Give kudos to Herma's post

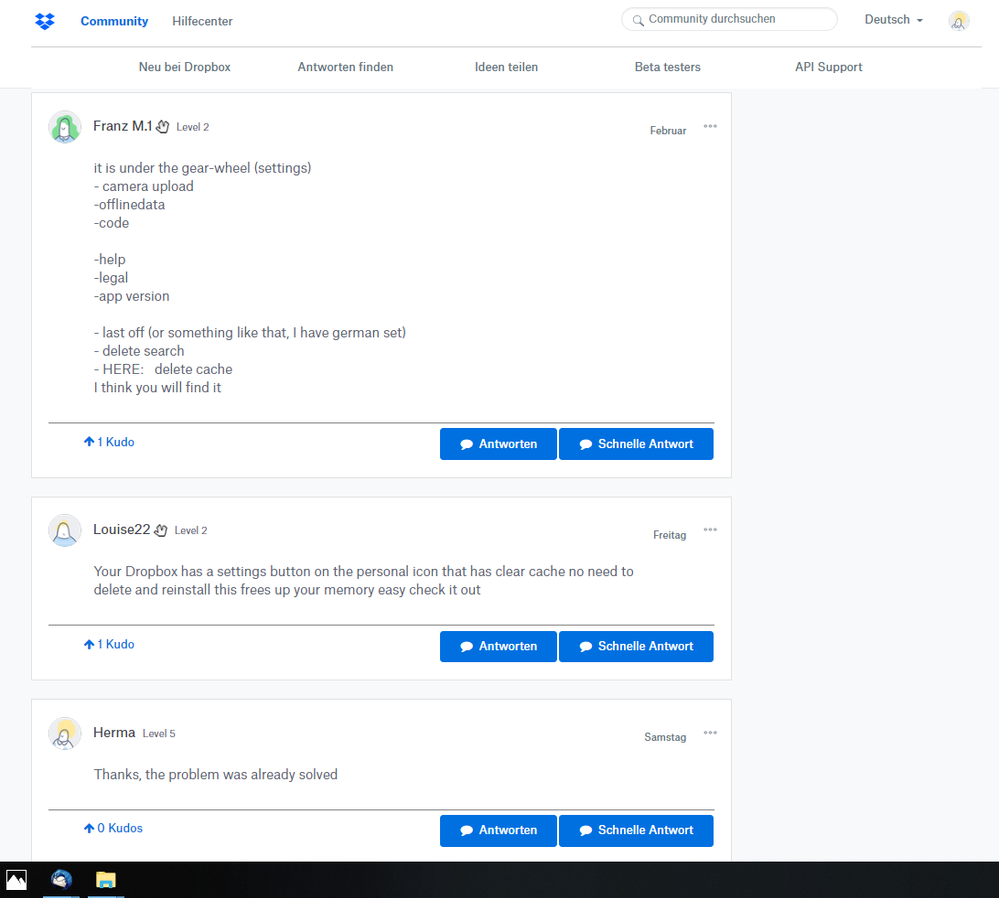(90, 829)
